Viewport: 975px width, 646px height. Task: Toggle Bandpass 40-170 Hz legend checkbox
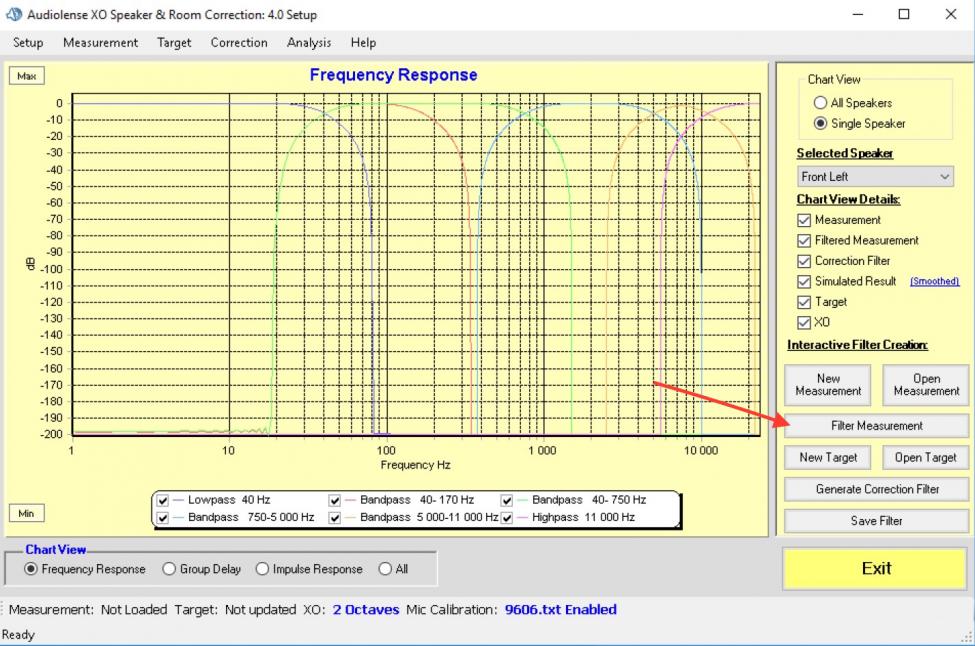click(335, 500)
